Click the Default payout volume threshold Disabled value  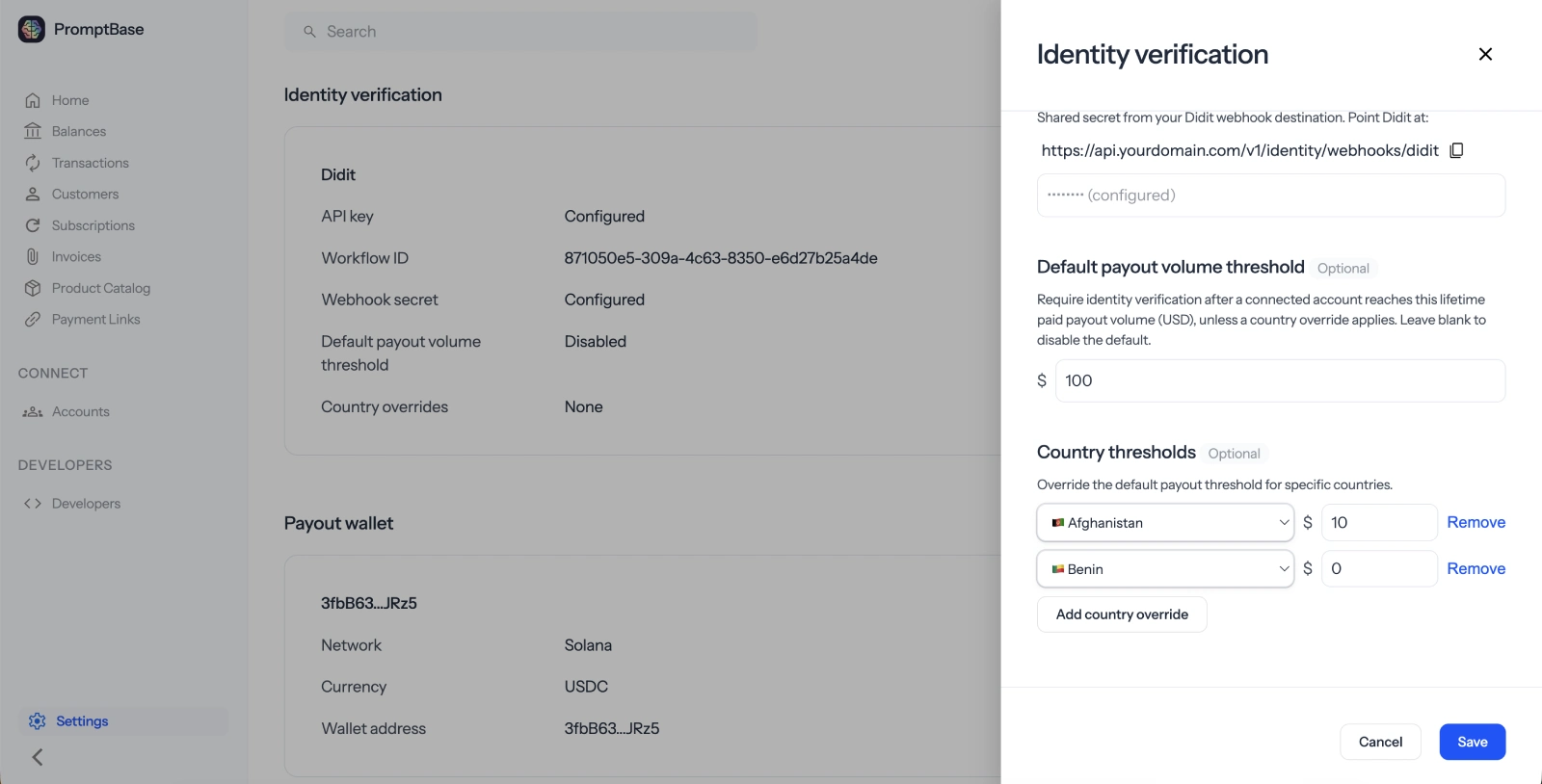[596, 341]
